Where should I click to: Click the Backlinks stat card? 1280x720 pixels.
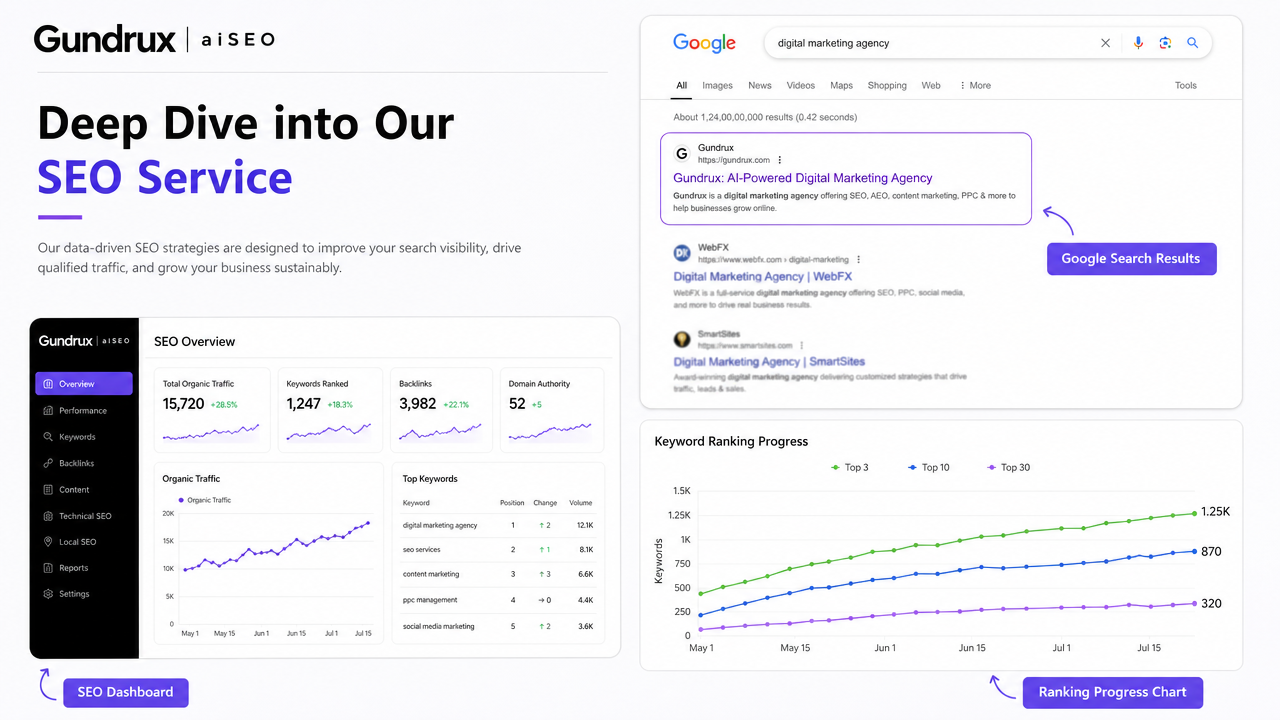pos(441,409)
